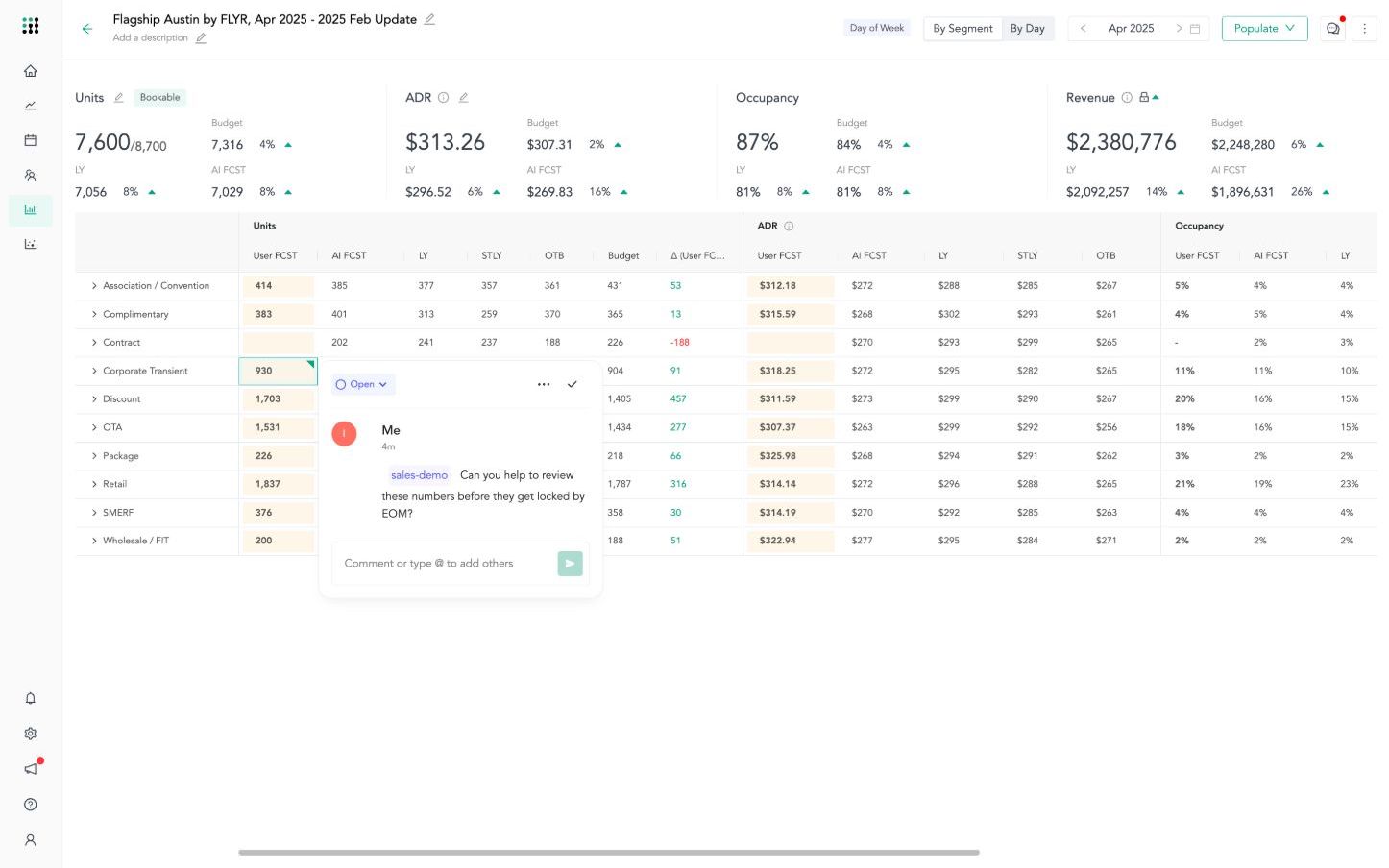Viewport: 1389px width, 868px height.
Task: Click the Add a description text
Action: (x=150, y=38)
